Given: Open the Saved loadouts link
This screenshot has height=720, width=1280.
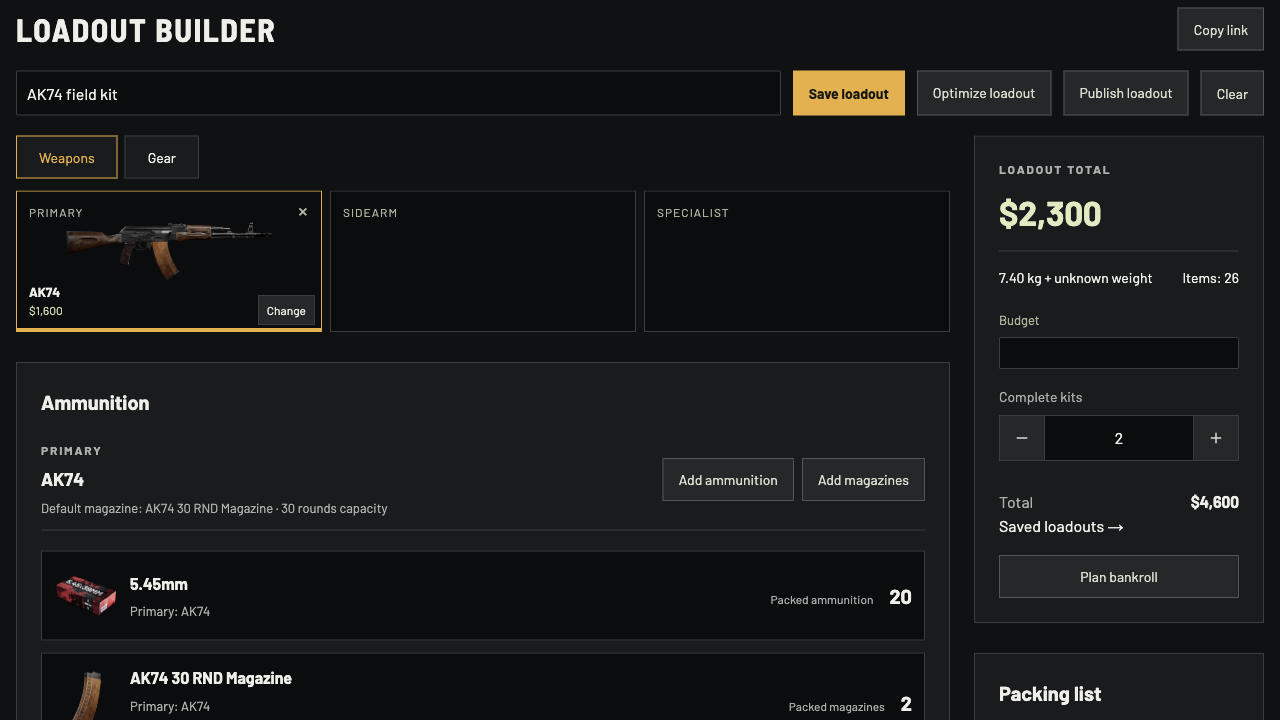Looking at the screenshot, I should (1061, 527).
